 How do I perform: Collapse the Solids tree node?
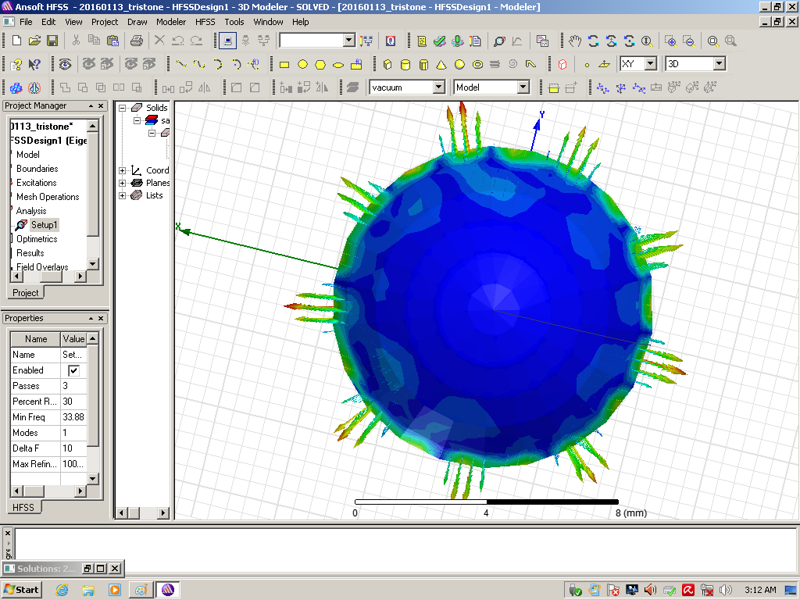123,108
